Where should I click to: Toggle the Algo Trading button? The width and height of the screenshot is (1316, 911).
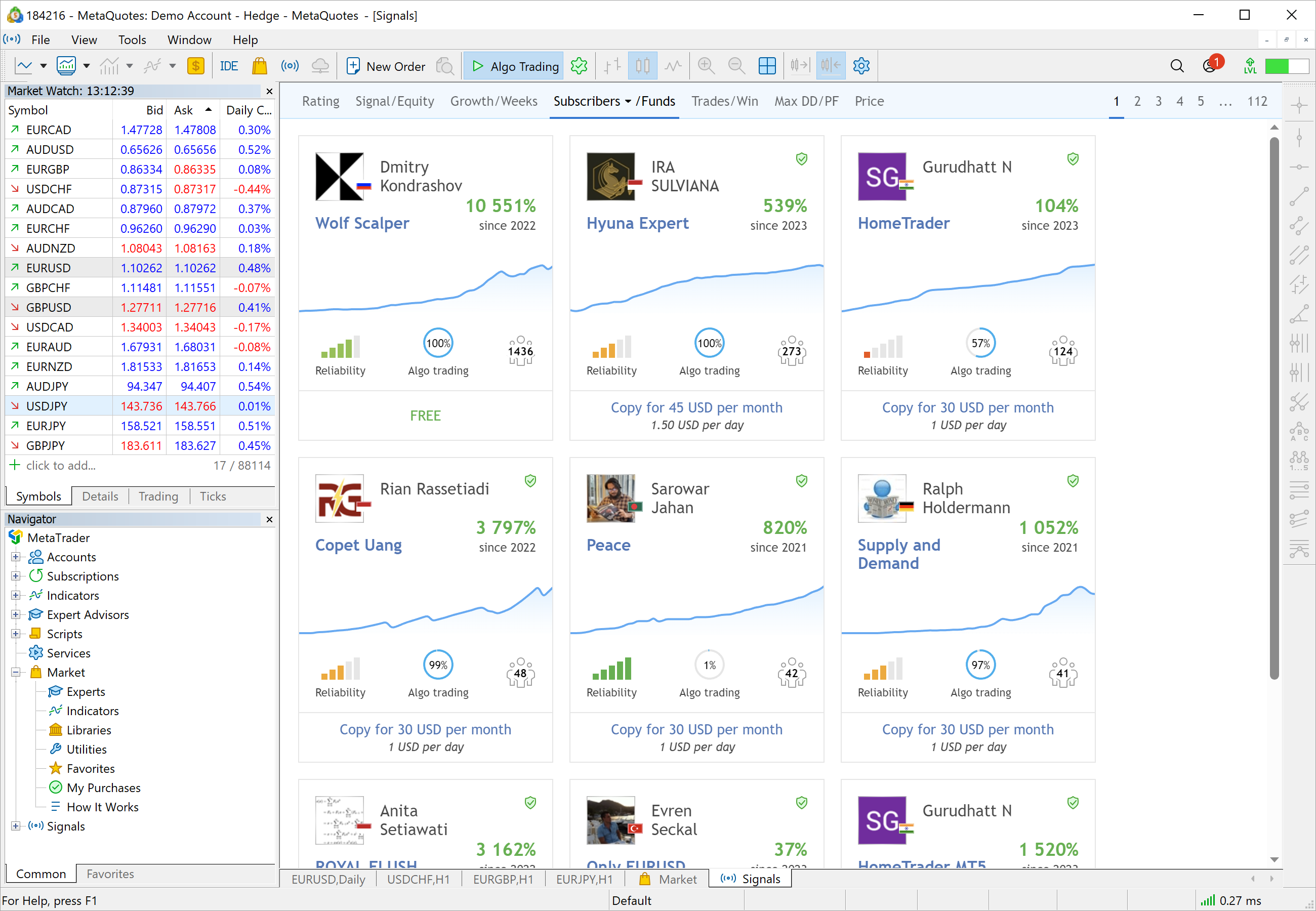[x=514, y=66]
